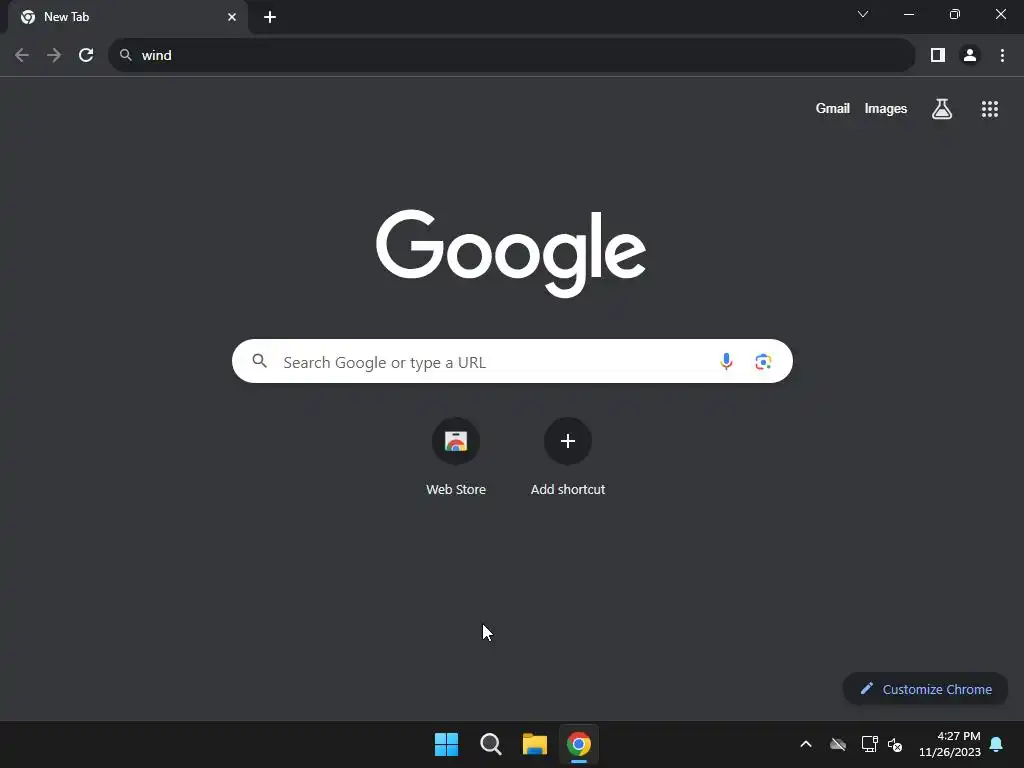Search by image with Lens icon
1024x768 pixels.
pos(763,361)
